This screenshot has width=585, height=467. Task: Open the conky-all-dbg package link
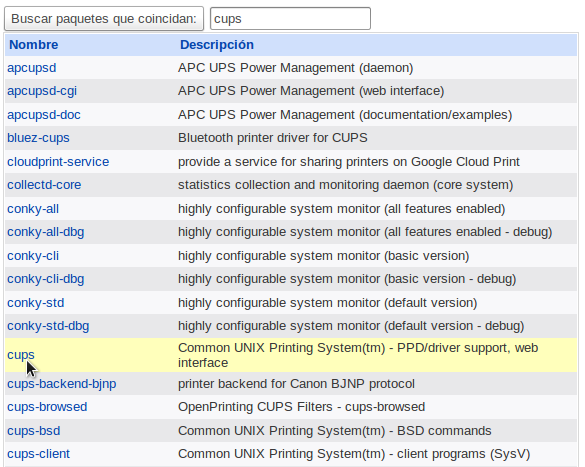(46, 232)
